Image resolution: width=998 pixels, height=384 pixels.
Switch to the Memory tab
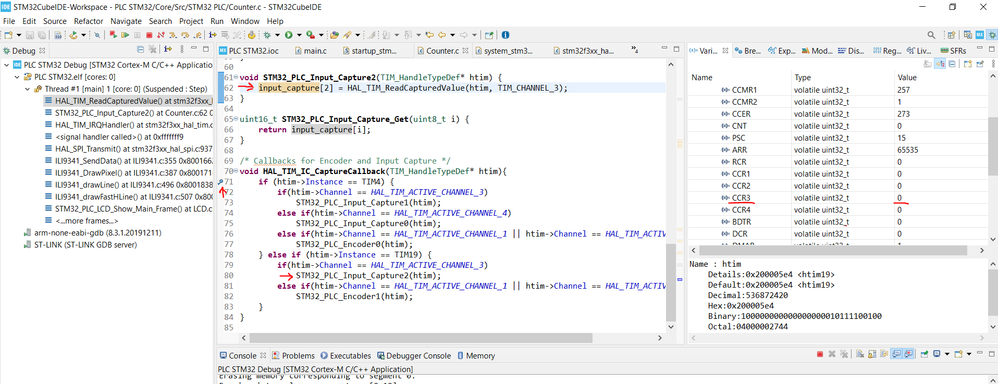pos(475,356)
